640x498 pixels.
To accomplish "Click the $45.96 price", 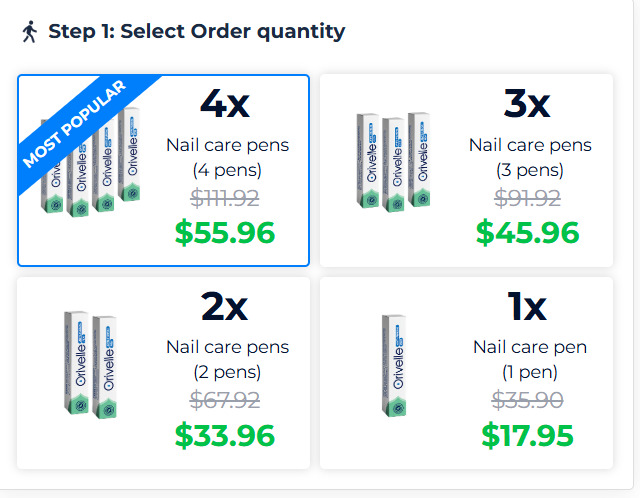I will (x=528, y=233).
